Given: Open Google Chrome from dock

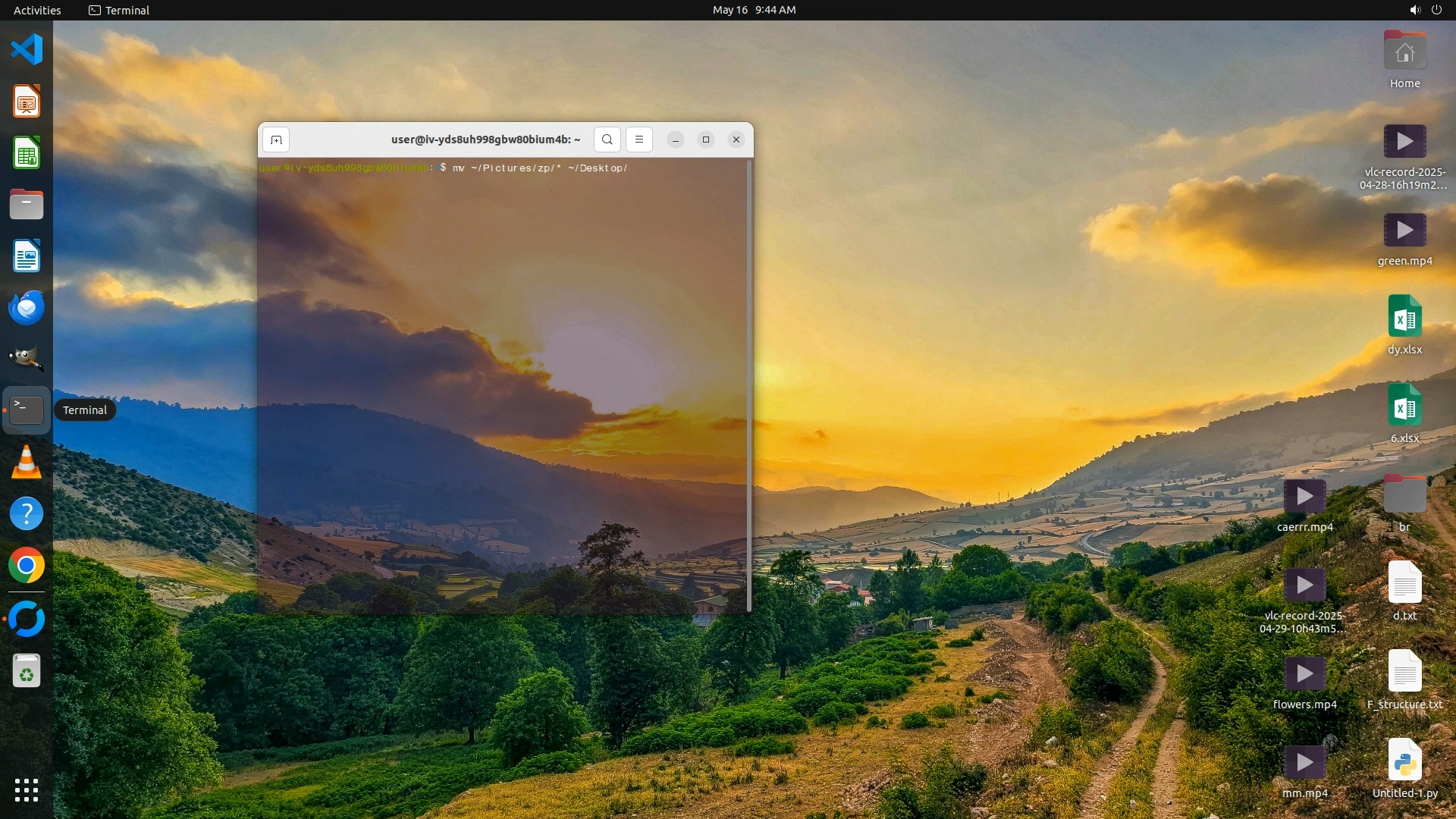Looking at the screenshot, I should pos(27,566).
